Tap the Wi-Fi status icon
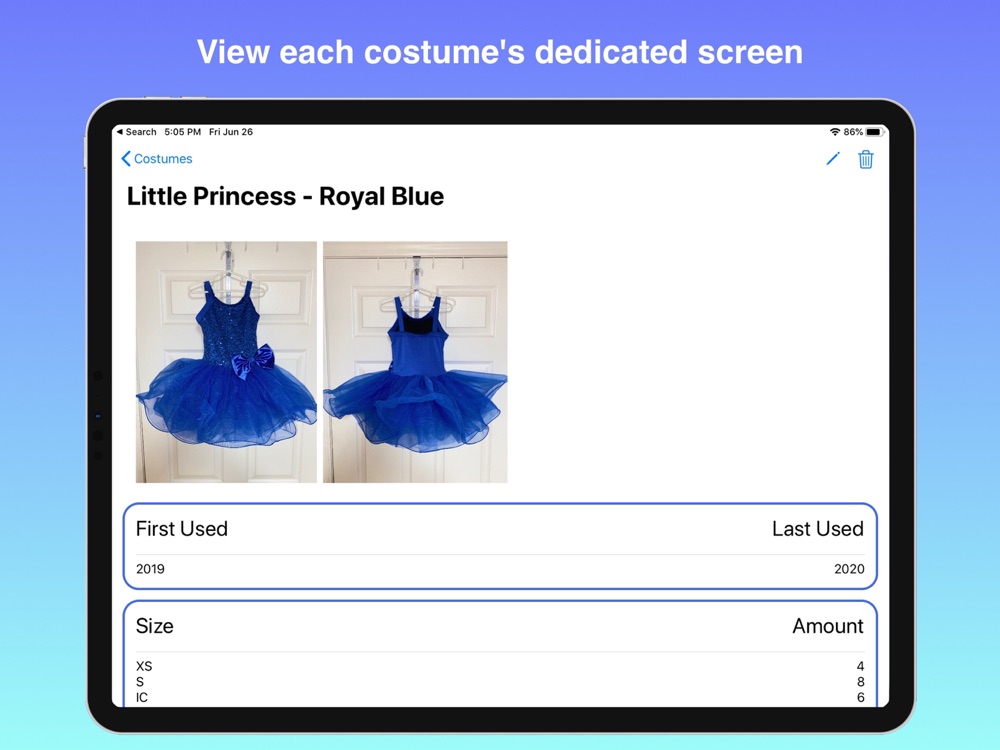The image size is (1000, 750). point(834,132)
